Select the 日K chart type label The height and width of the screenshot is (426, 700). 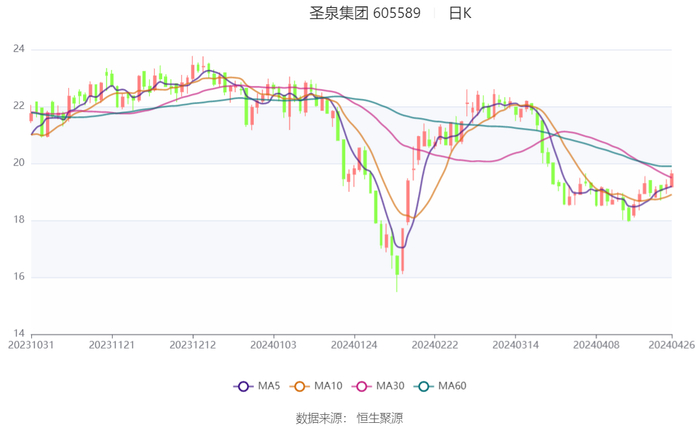pyautogui.click(x=460, y=14)
